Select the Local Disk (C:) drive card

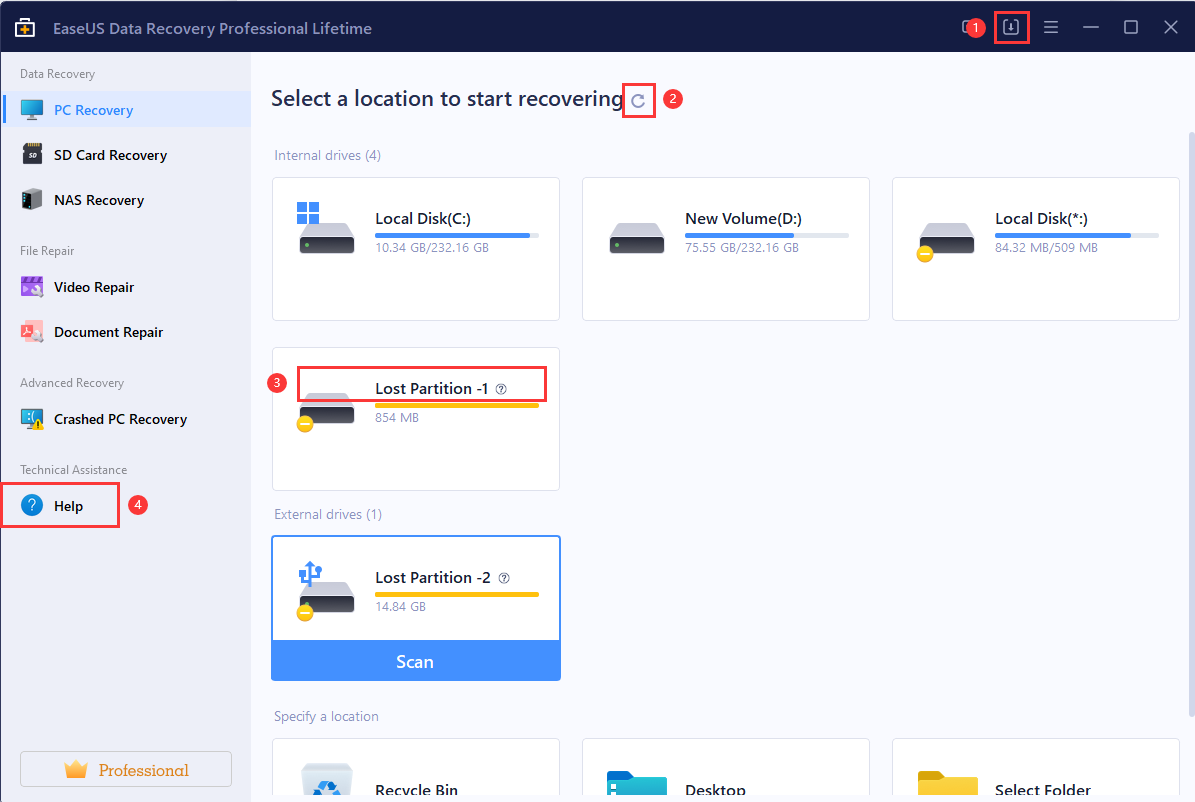(x=415, y=249)
